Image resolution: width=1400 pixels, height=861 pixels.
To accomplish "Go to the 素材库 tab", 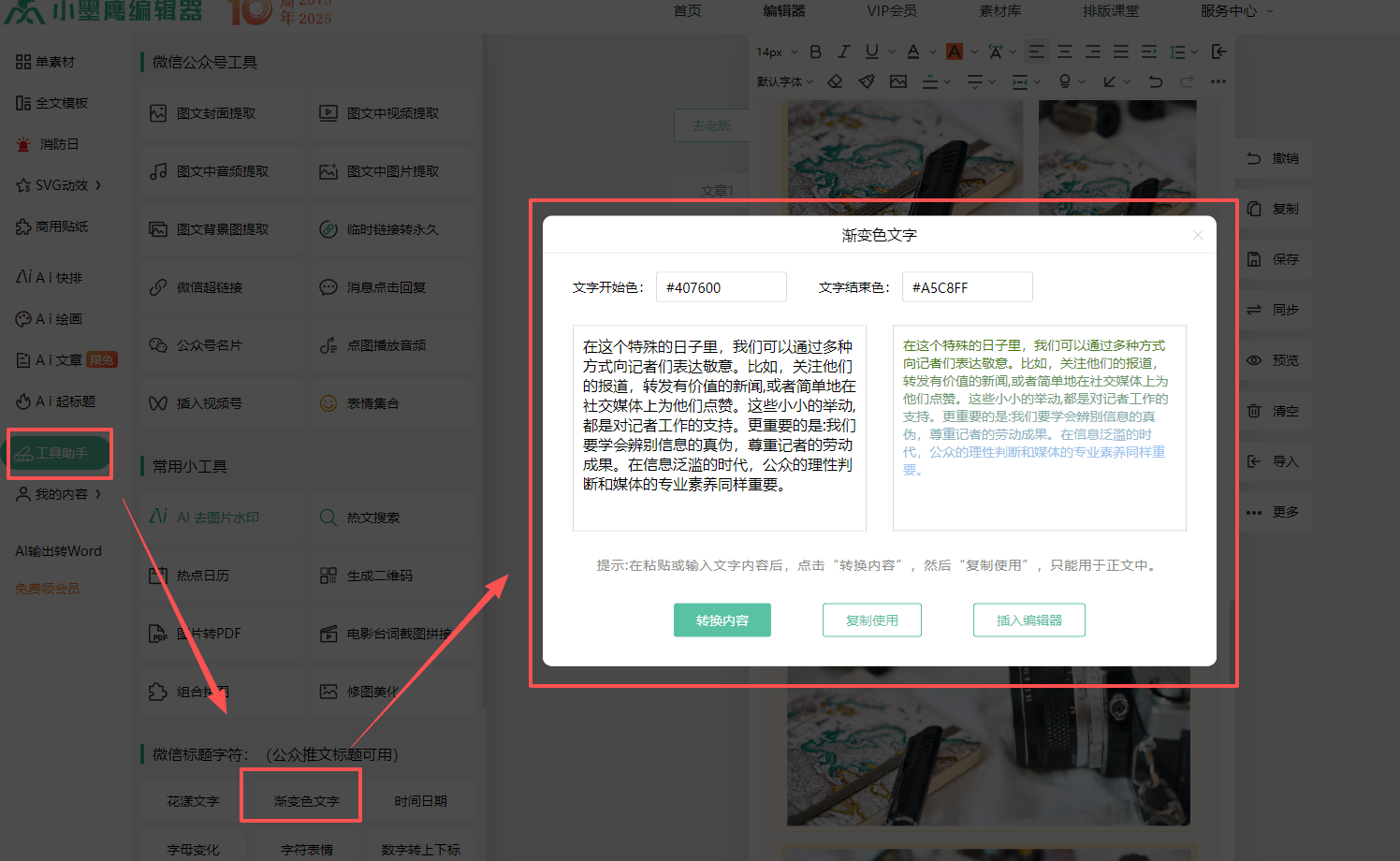I will click(999, 11).
